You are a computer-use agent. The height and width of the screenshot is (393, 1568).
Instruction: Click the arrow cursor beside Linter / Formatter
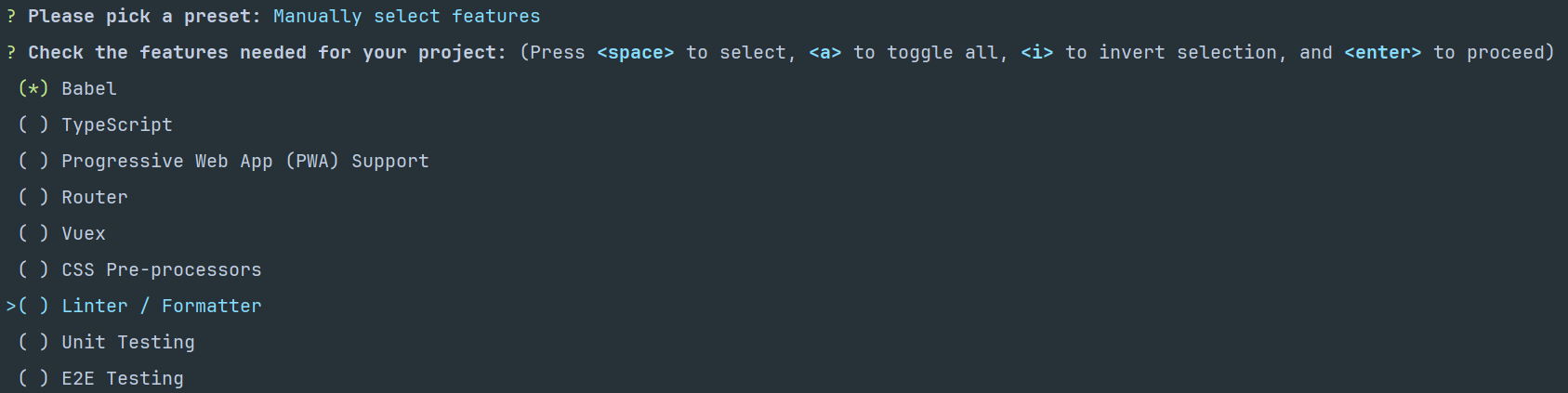pyautogui.click(x=11, y=307)
